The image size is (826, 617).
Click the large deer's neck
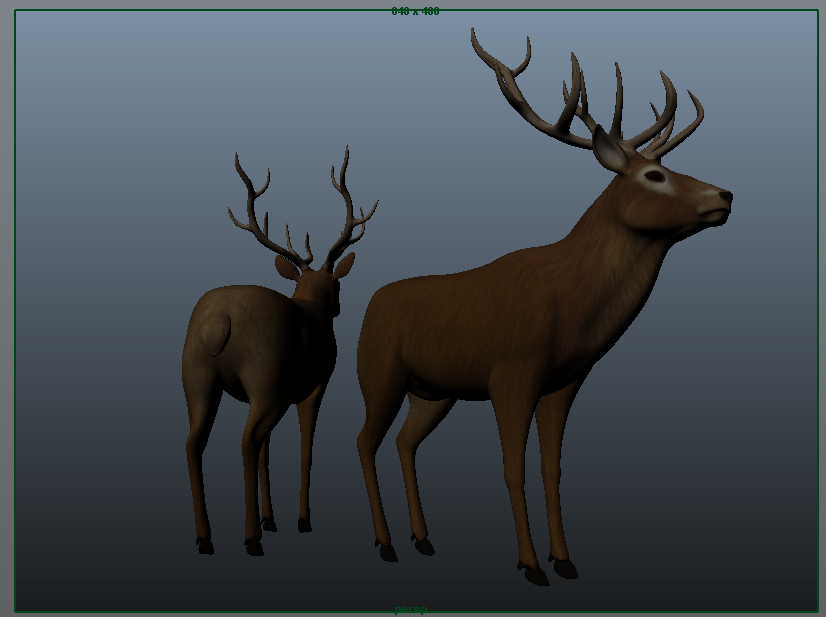pyautogui.click(x=620, y=250)
